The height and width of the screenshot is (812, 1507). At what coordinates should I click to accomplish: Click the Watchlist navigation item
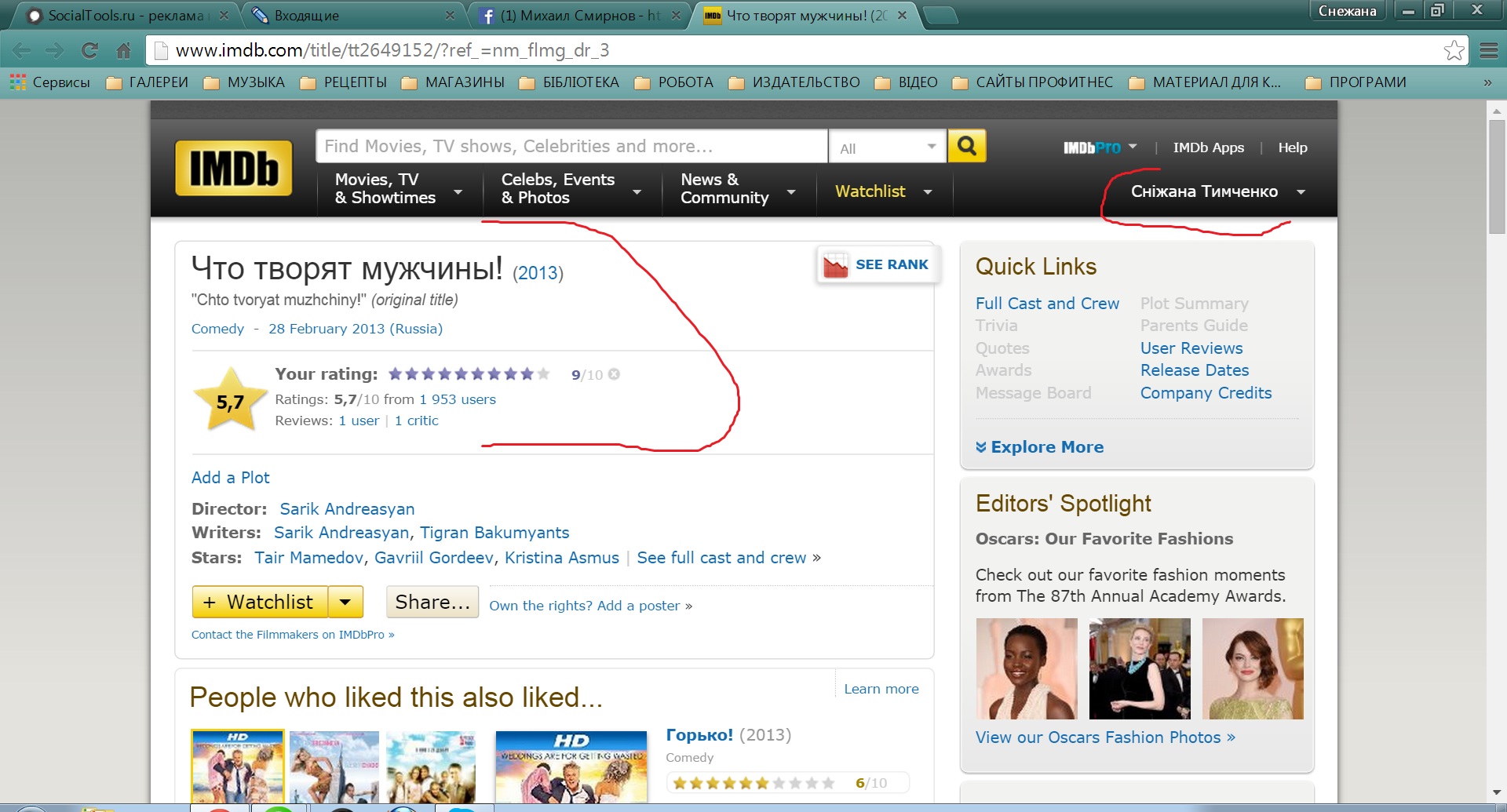870,191
